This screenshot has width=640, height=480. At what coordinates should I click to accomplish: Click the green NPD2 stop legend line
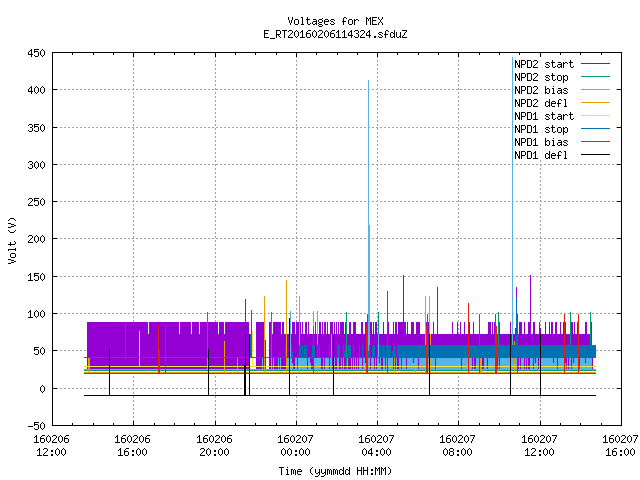[595, 77]
